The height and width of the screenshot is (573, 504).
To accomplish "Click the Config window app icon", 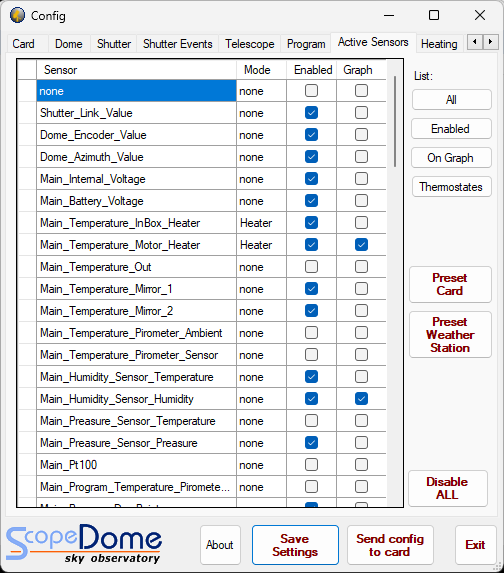I will (x=18, y=15).
